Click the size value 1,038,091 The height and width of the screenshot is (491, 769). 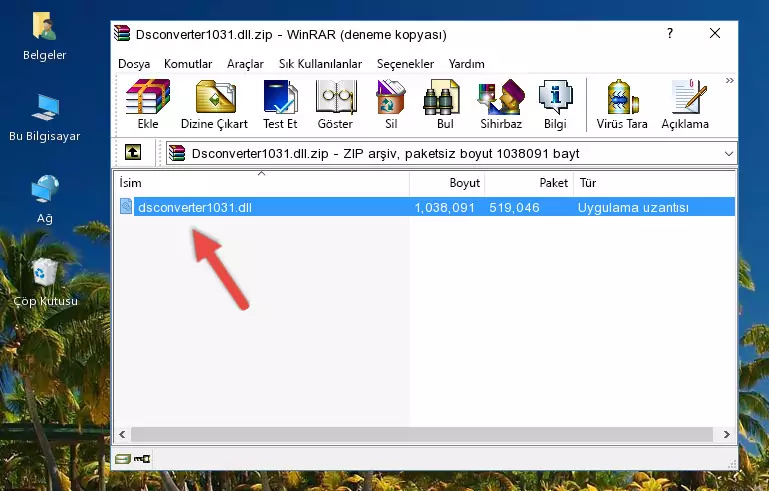pos(444,207)
